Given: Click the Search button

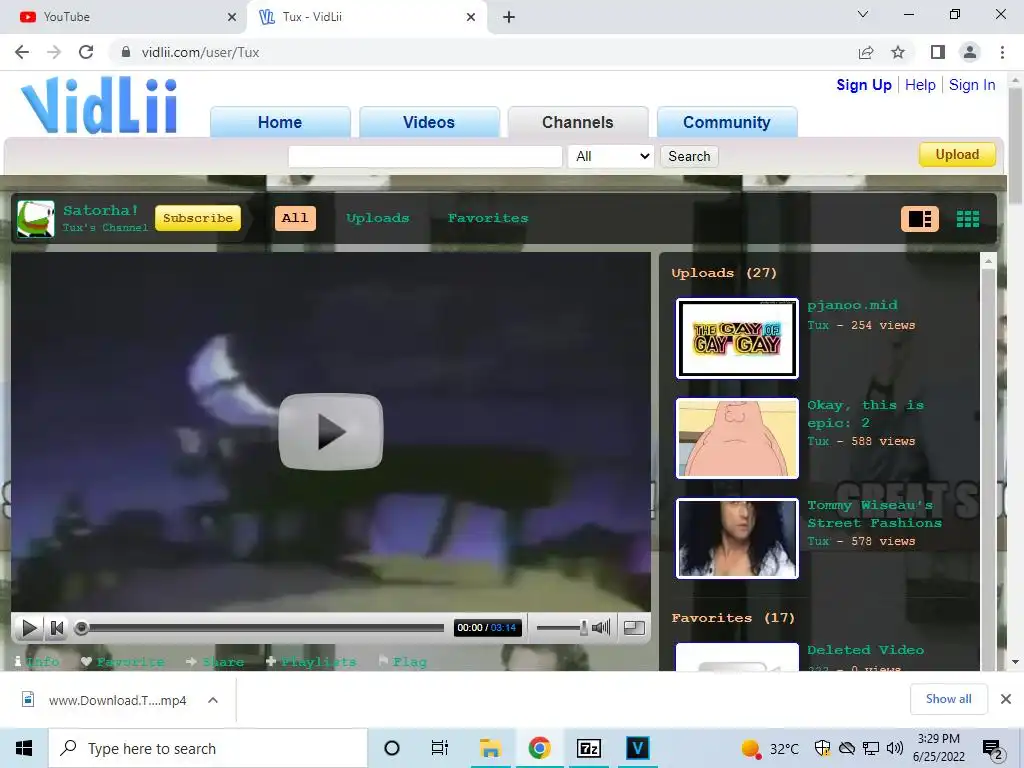Looking at the screenshot, I should click(689, 156).
